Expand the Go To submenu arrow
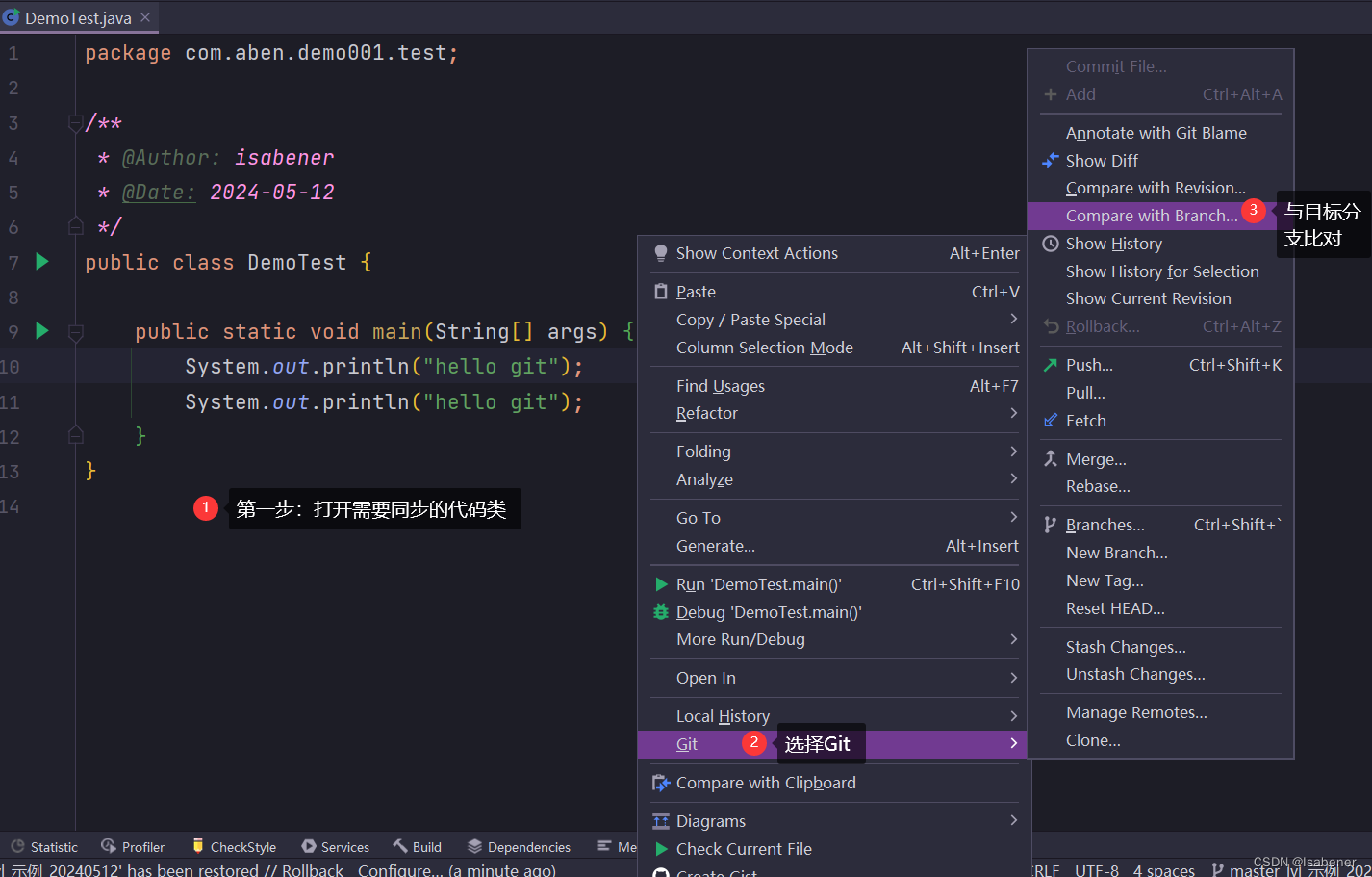Viewport: 1372px width, 877px height. (1013, 517)
